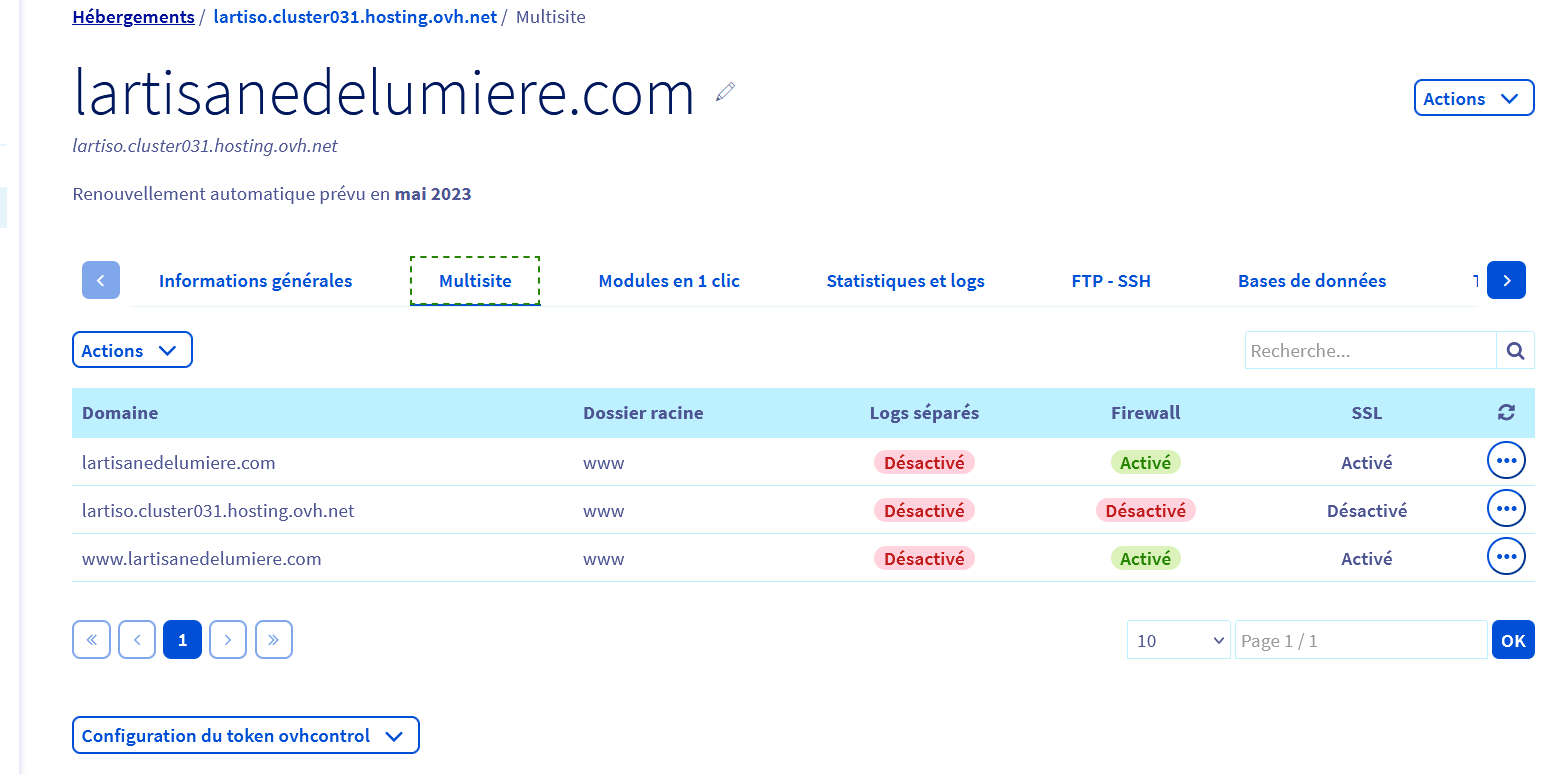Click into the Recherche search field

[x=1369, y=351]
